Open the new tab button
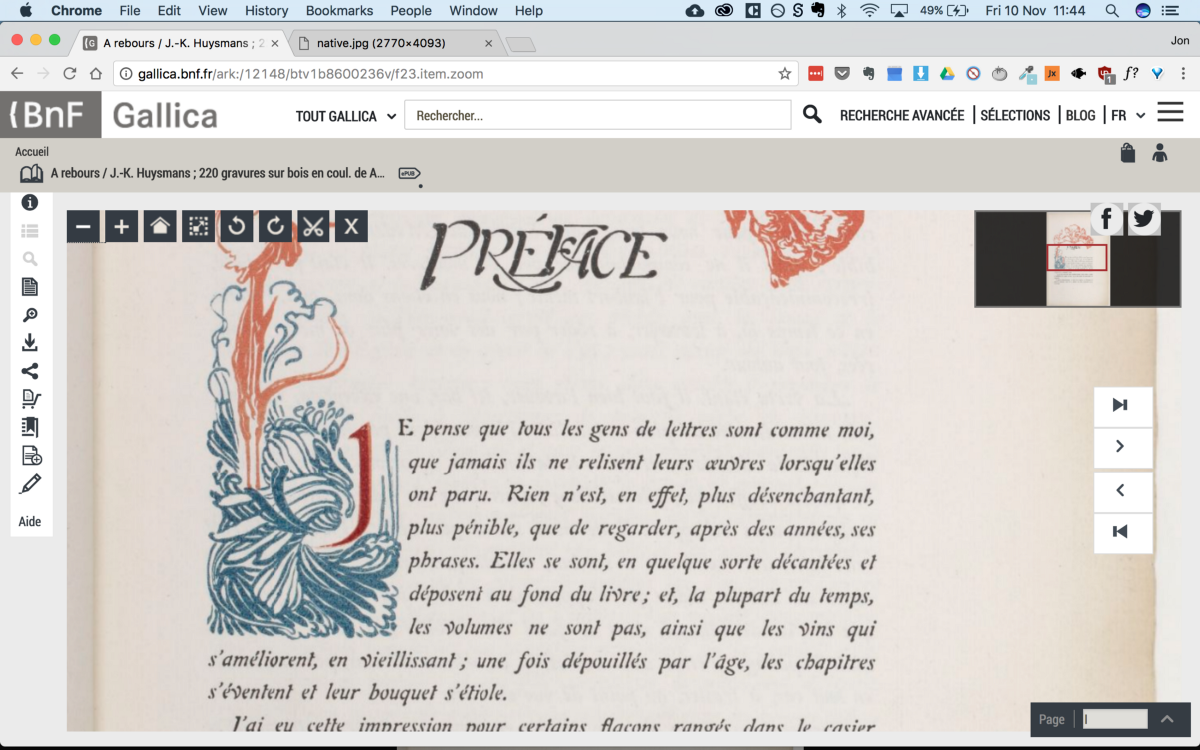The width and height of the screenshot is (1200, 750). click(521, 44)
